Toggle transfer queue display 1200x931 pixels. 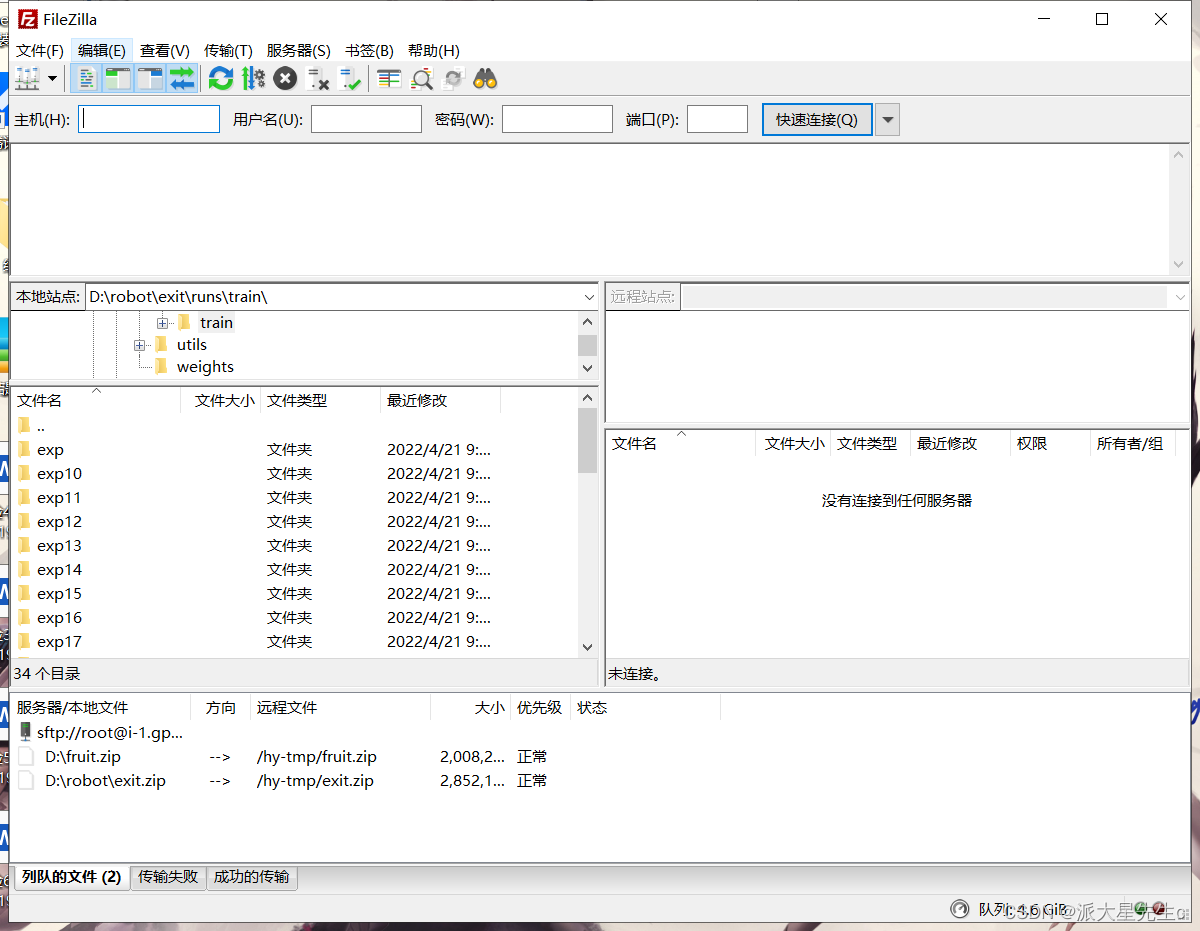(182, 79)
